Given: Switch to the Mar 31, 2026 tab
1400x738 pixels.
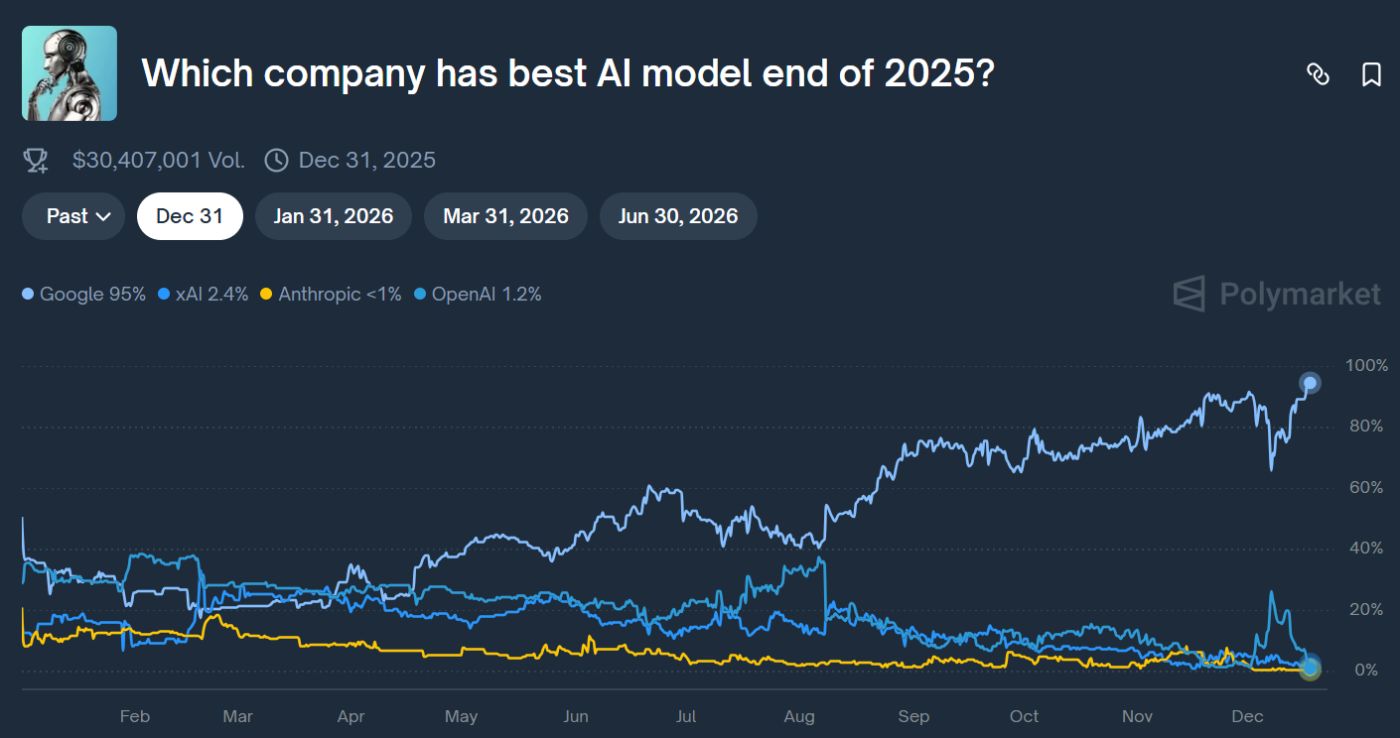Looking at the screenshot, I should pyautogui.click(x=505, y=215).
